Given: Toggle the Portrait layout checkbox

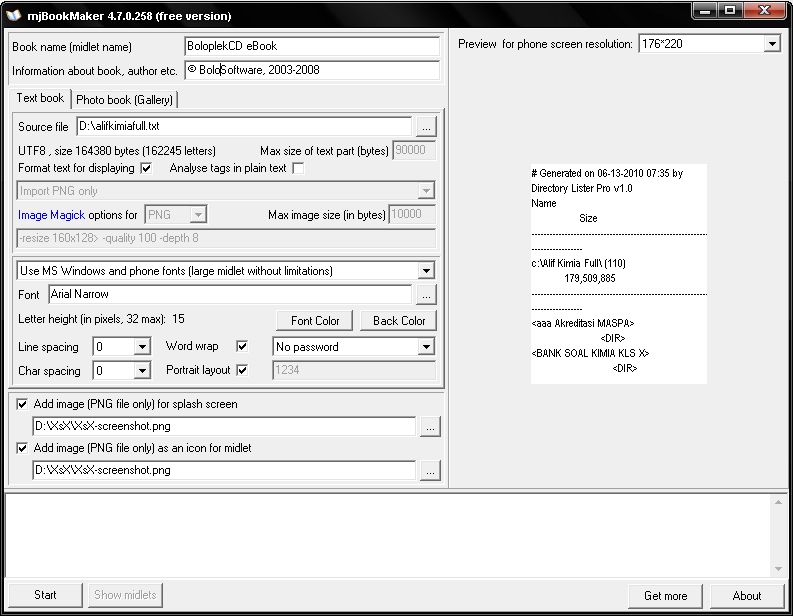Looking at the screenshot, I should pos(242,370).
